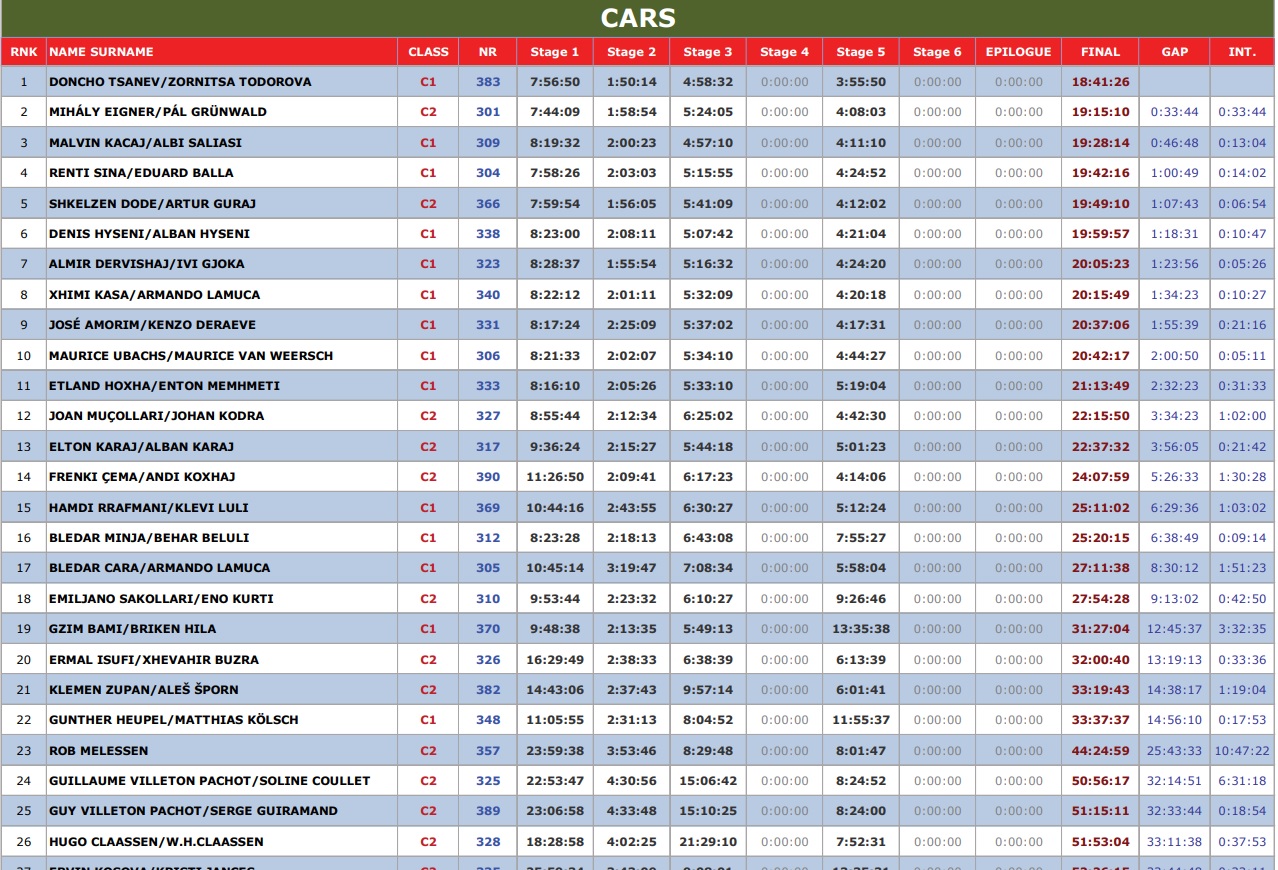Image resolution: width=1278 pixels, height=870 pixels.
Task: Select Stage 1 time 11:26:50 for Frenki Çema
Action: pos(554,477)
